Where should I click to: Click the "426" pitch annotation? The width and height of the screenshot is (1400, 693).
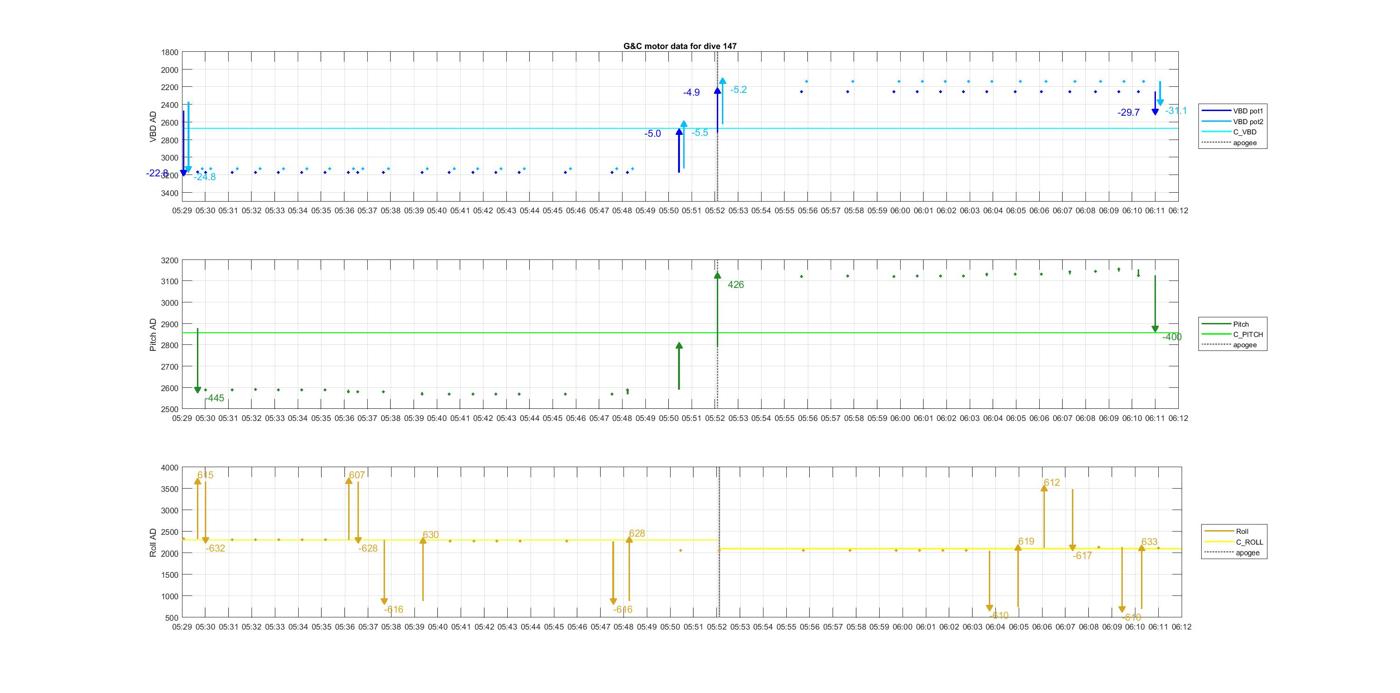pos(735,285)
